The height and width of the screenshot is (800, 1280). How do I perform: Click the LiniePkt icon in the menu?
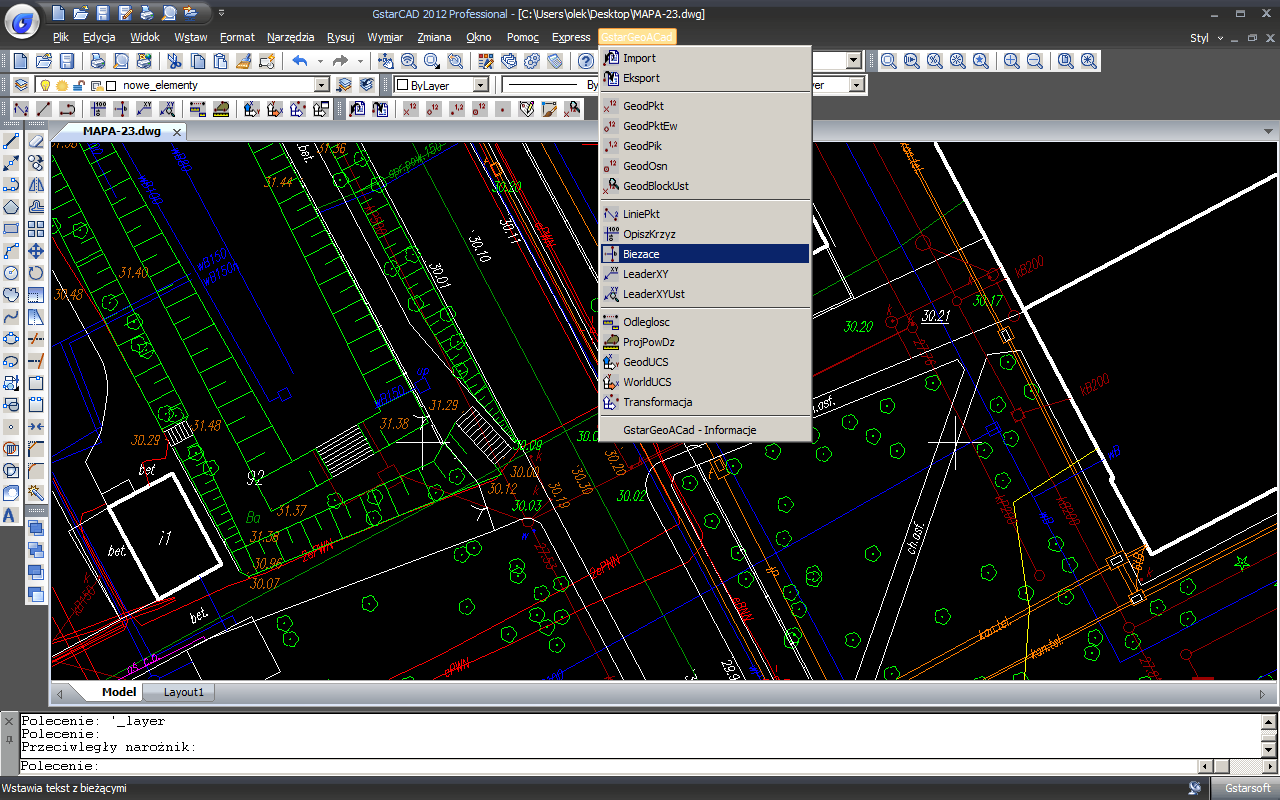click(x=612, y=214)
